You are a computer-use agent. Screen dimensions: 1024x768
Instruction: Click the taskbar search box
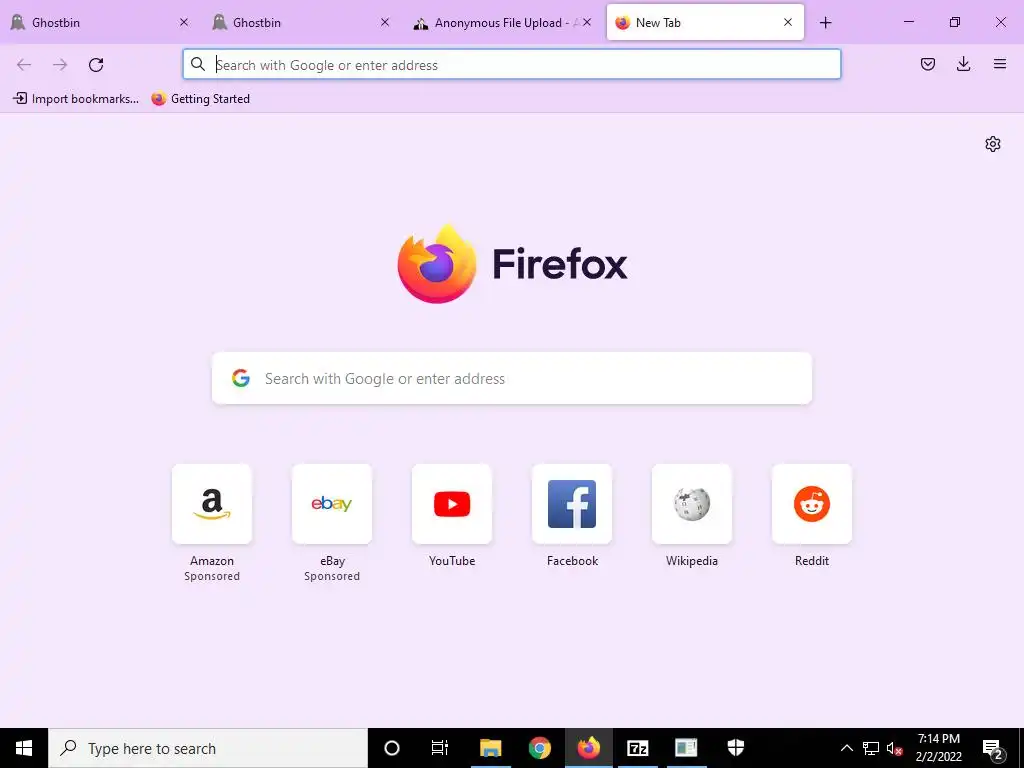(x=208, y=748)
